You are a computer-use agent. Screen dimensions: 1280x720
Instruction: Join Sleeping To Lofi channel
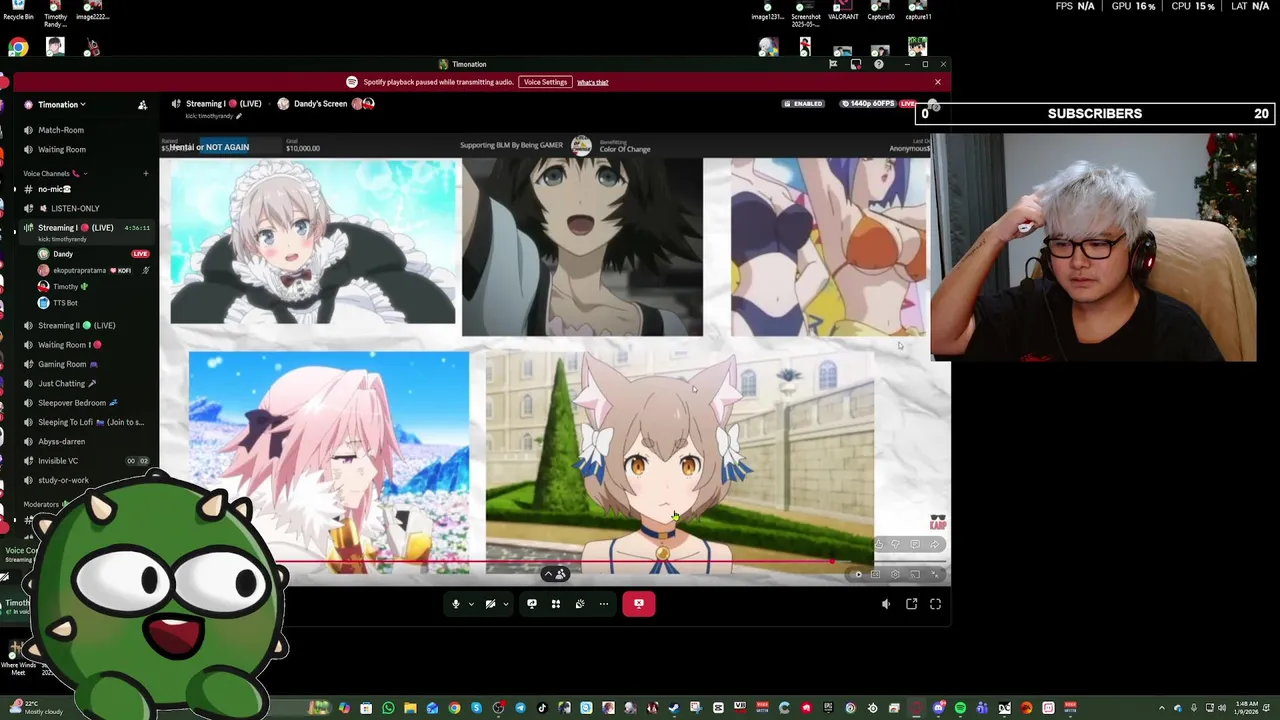point(85,422)
